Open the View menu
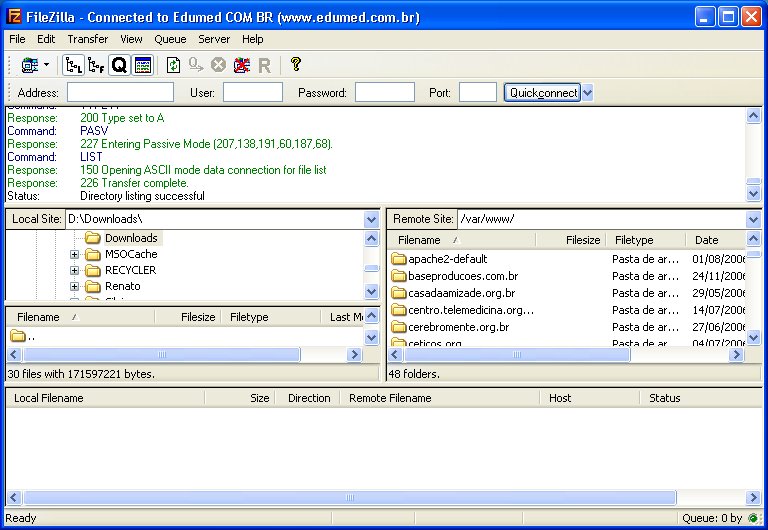 (131, 39)
